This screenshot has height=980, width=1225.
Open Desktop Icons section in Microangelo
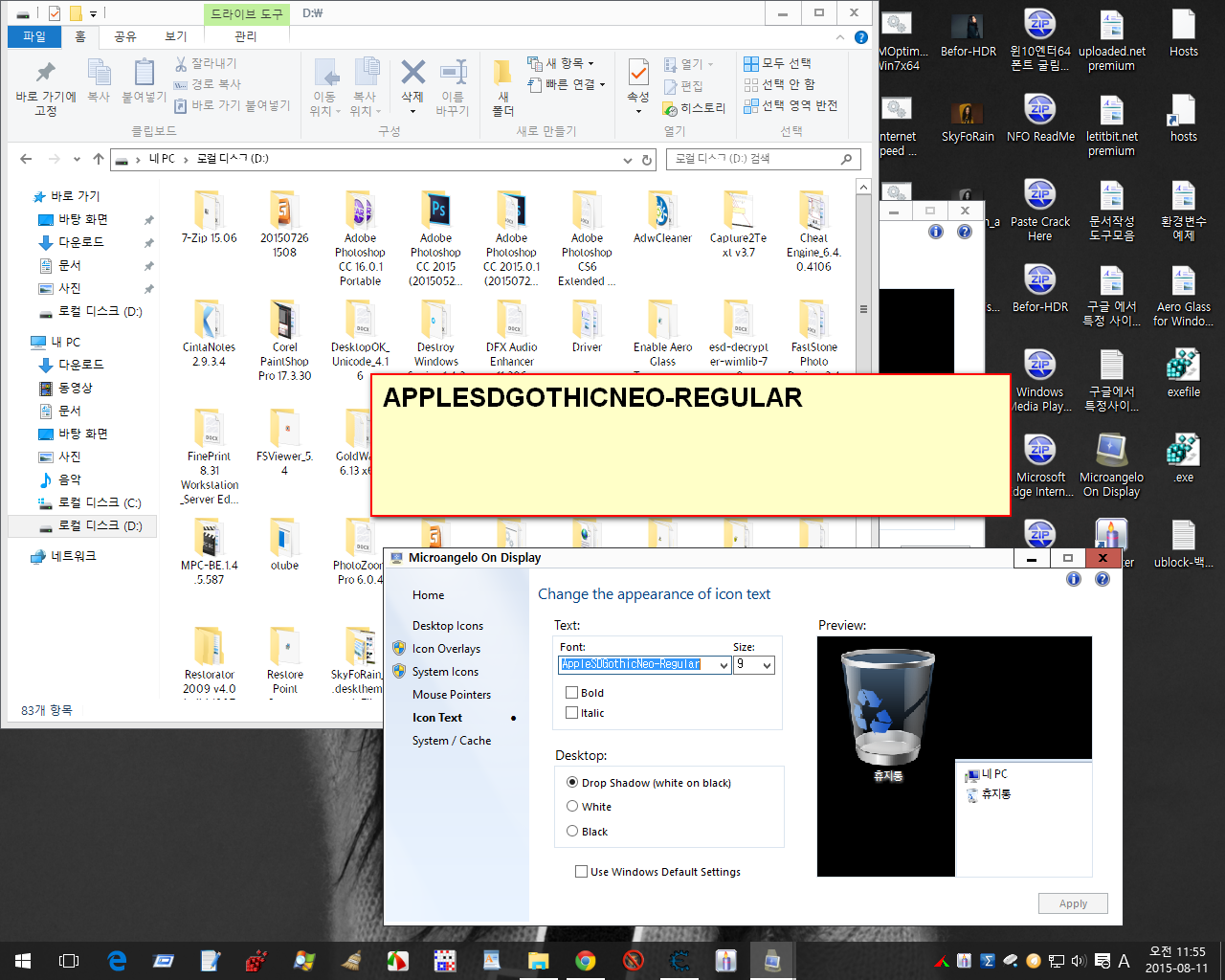click(448, 625)
